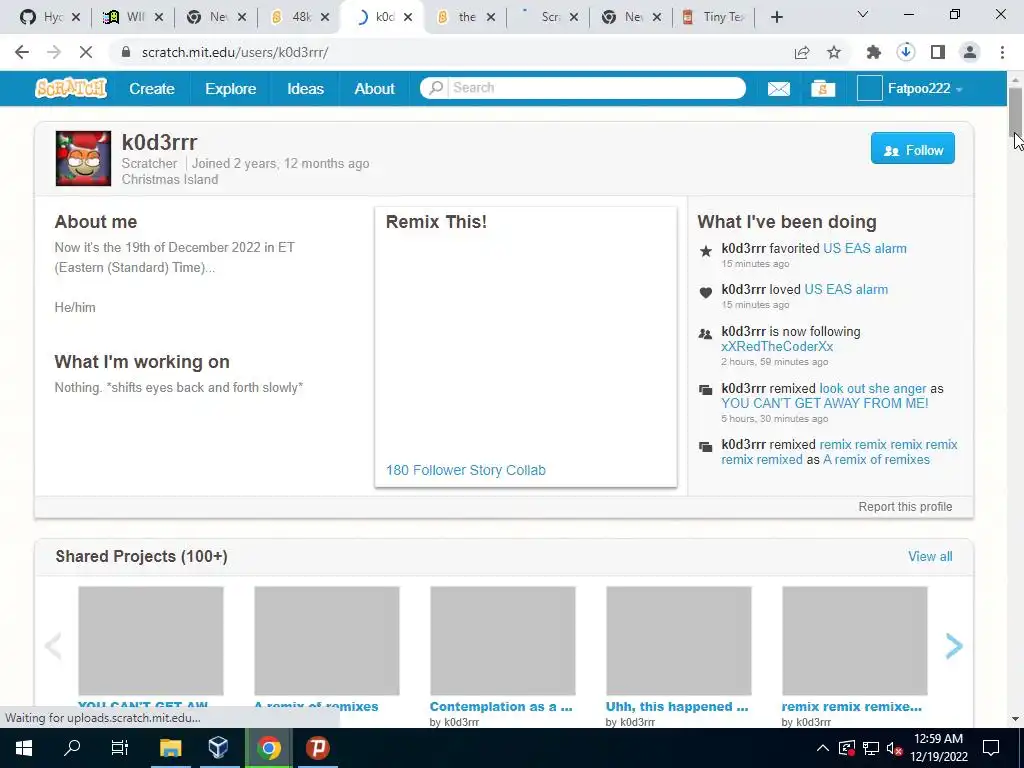Click the muted volume tray icon
Image resolution: width=1024 pixels, height=768 pixels.
coord(894,748)
